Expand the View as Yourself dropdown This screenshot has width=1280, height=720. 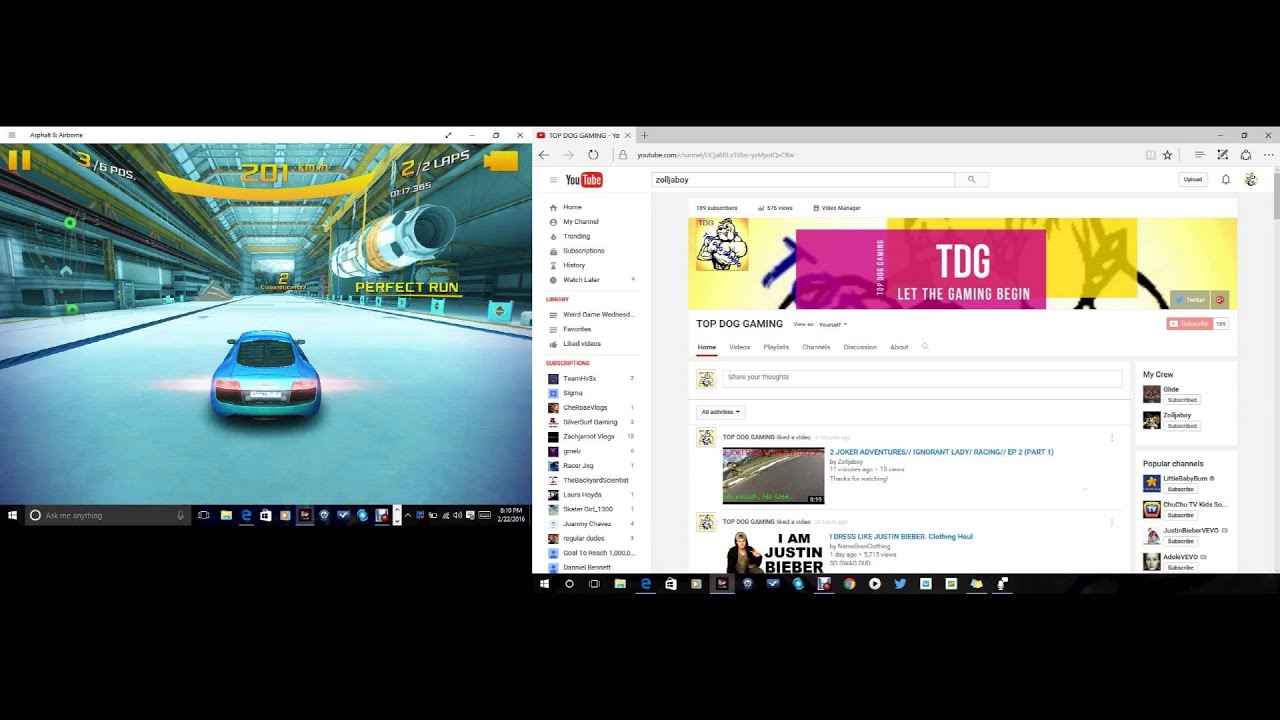pyautogui.click(x=833, y=324)
